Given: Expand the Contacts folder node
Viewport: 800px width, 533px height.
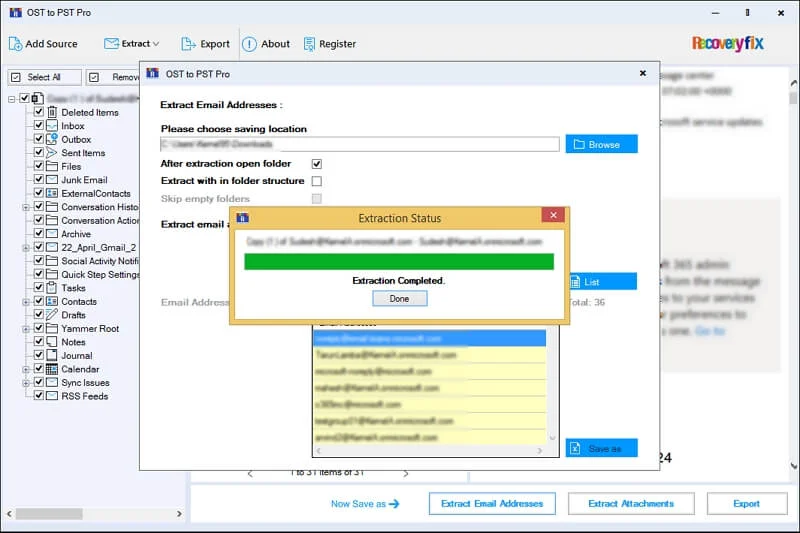Looking at the screenshot, I should pyautogui.click(x=26, y=302).
